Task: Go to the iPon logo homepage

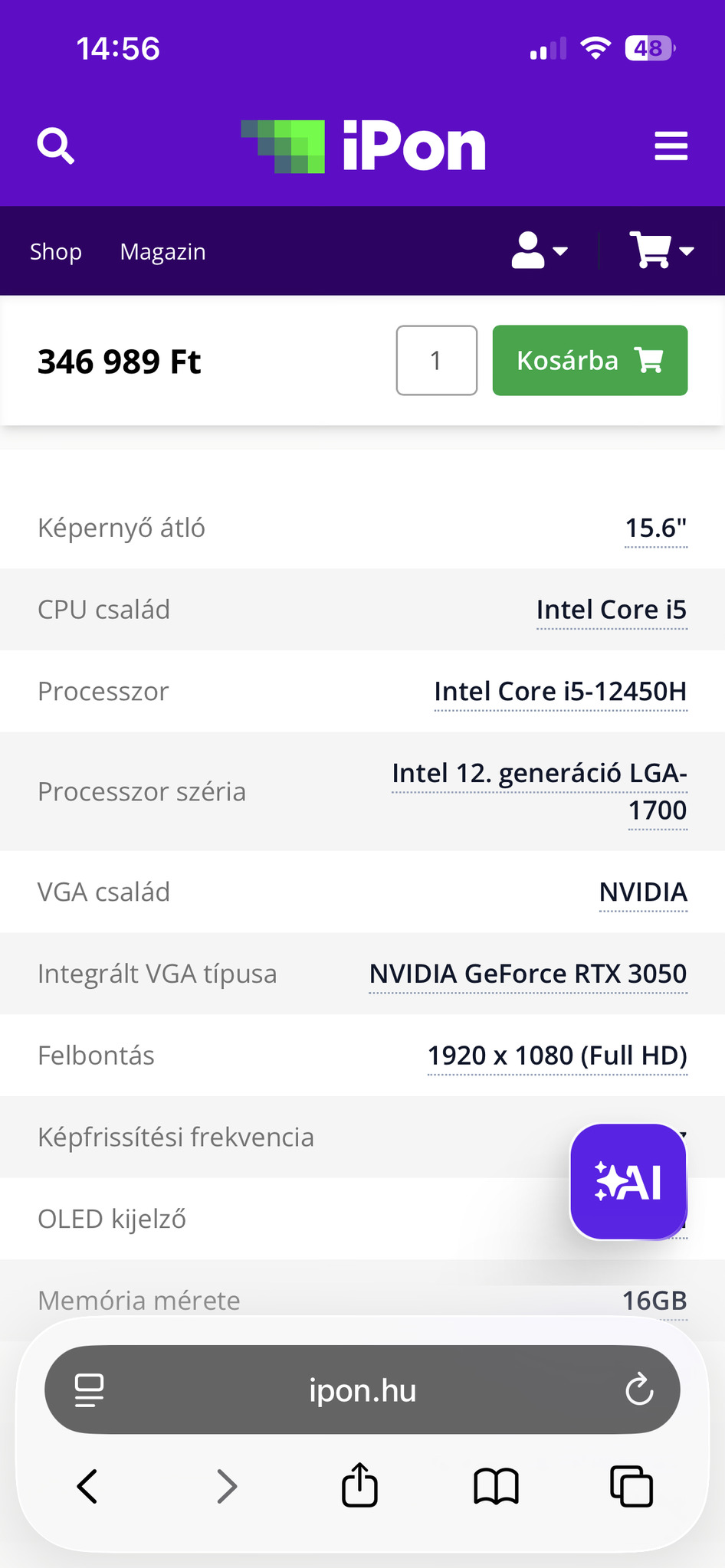Action: pos(363,146)
